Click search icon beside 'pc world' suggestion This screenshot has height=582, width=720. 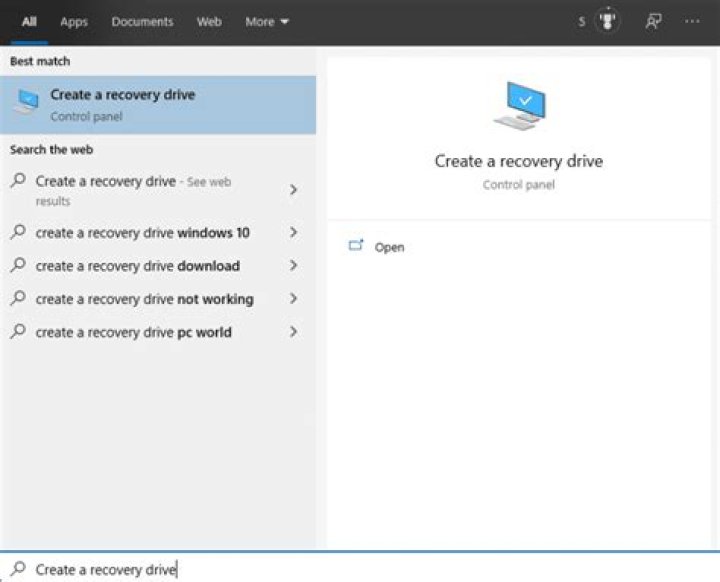(x=18, y=331)
